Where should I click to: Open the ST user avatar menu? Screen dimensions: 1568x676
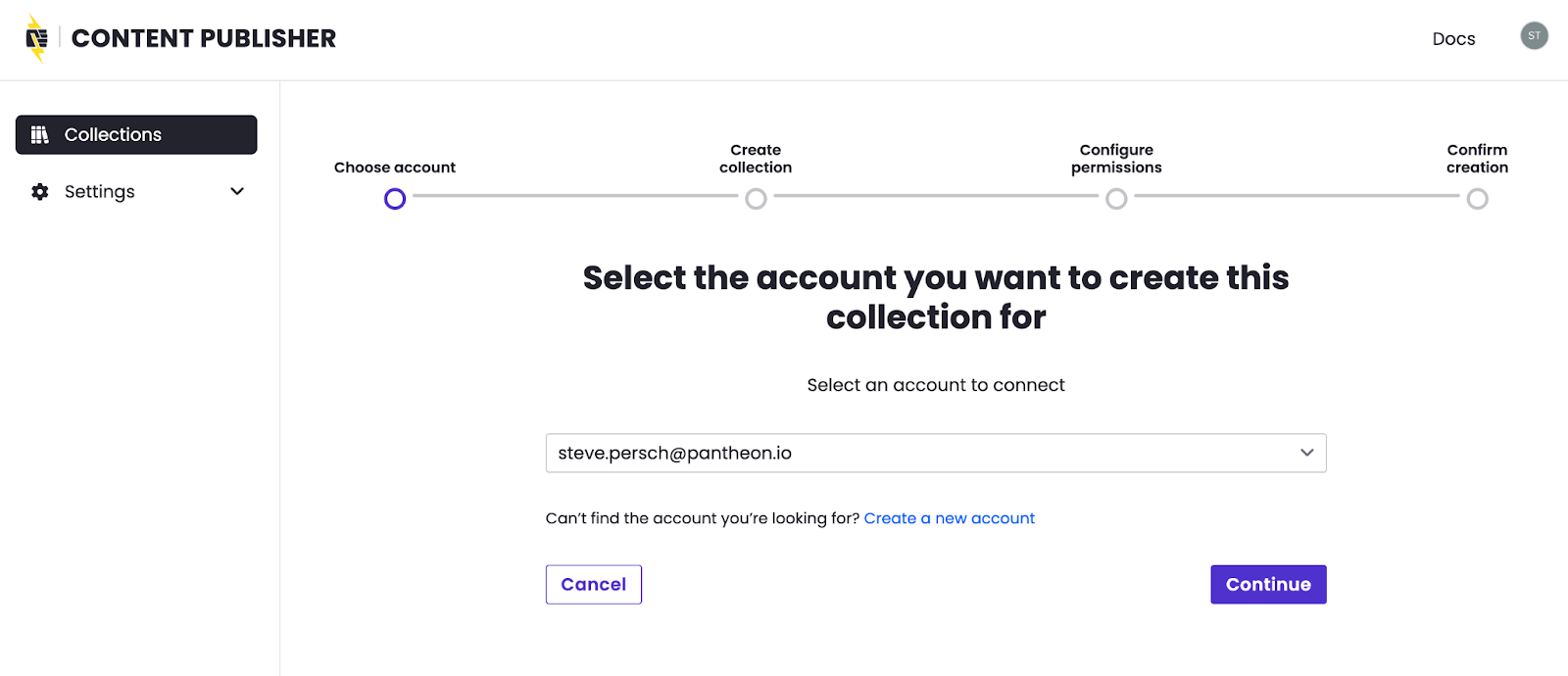[1534, 36]
